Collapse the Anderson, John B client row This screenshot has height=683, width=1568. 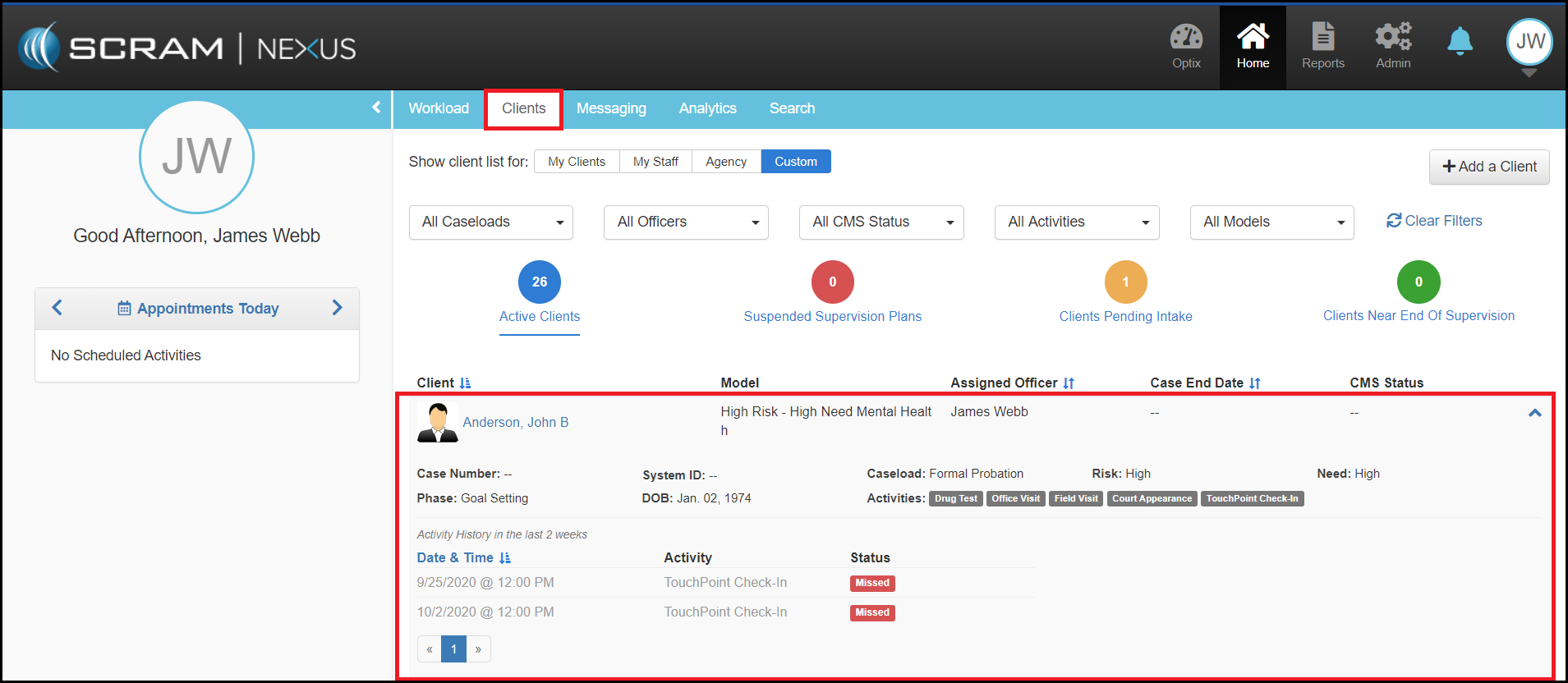tap(1534, 413)
